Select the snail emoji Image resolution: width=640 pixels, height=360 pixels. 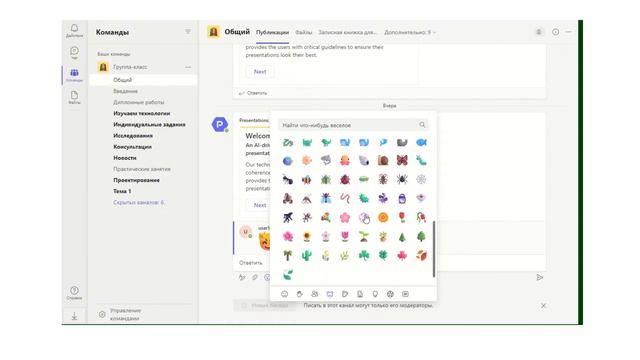[383, 160]
